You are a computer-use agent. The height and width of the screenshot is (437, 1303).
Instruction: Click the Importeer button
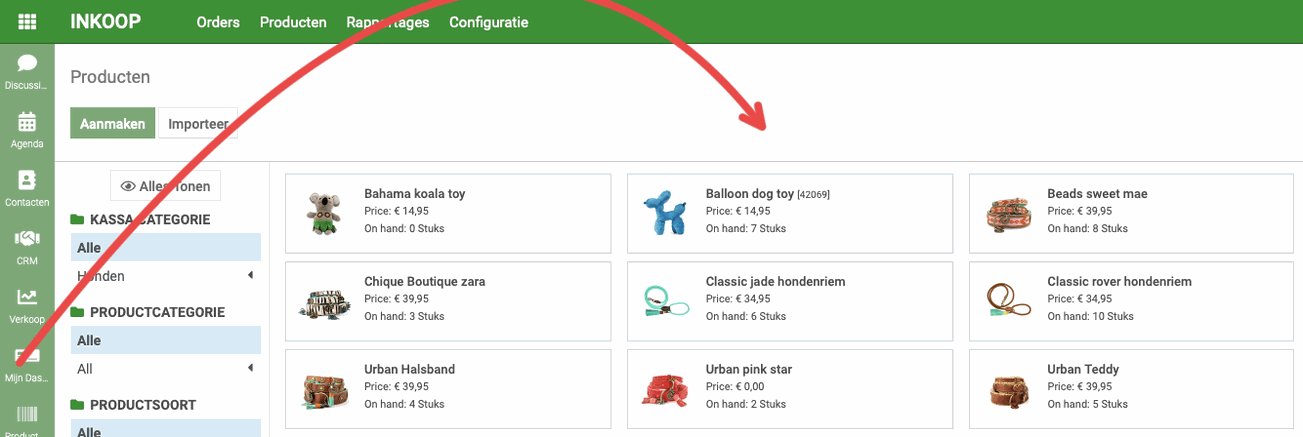(198, 124)
